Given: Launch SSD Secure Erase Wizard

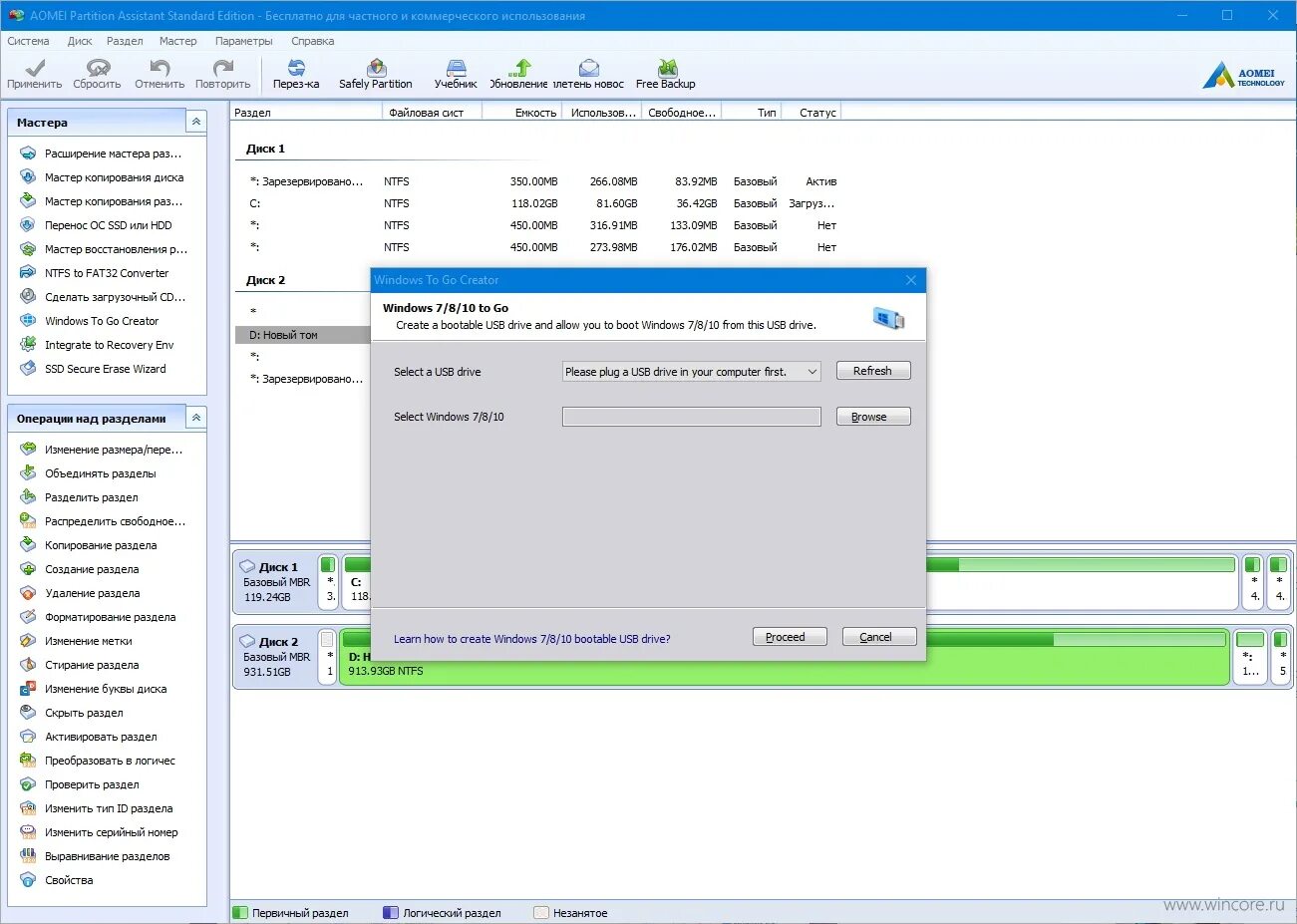Looking at the screenshot, I should point(105,369).
